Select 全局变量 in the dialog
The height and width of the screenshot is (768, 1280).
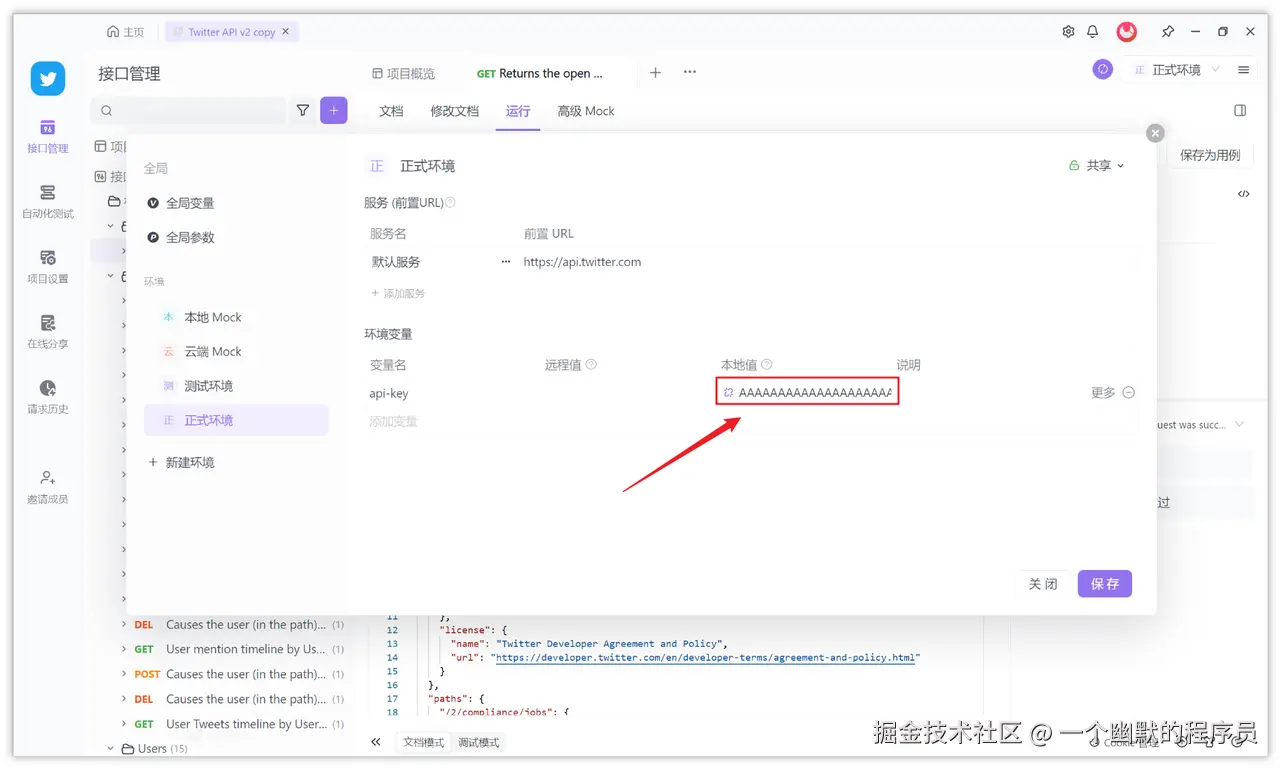[181, 203]
